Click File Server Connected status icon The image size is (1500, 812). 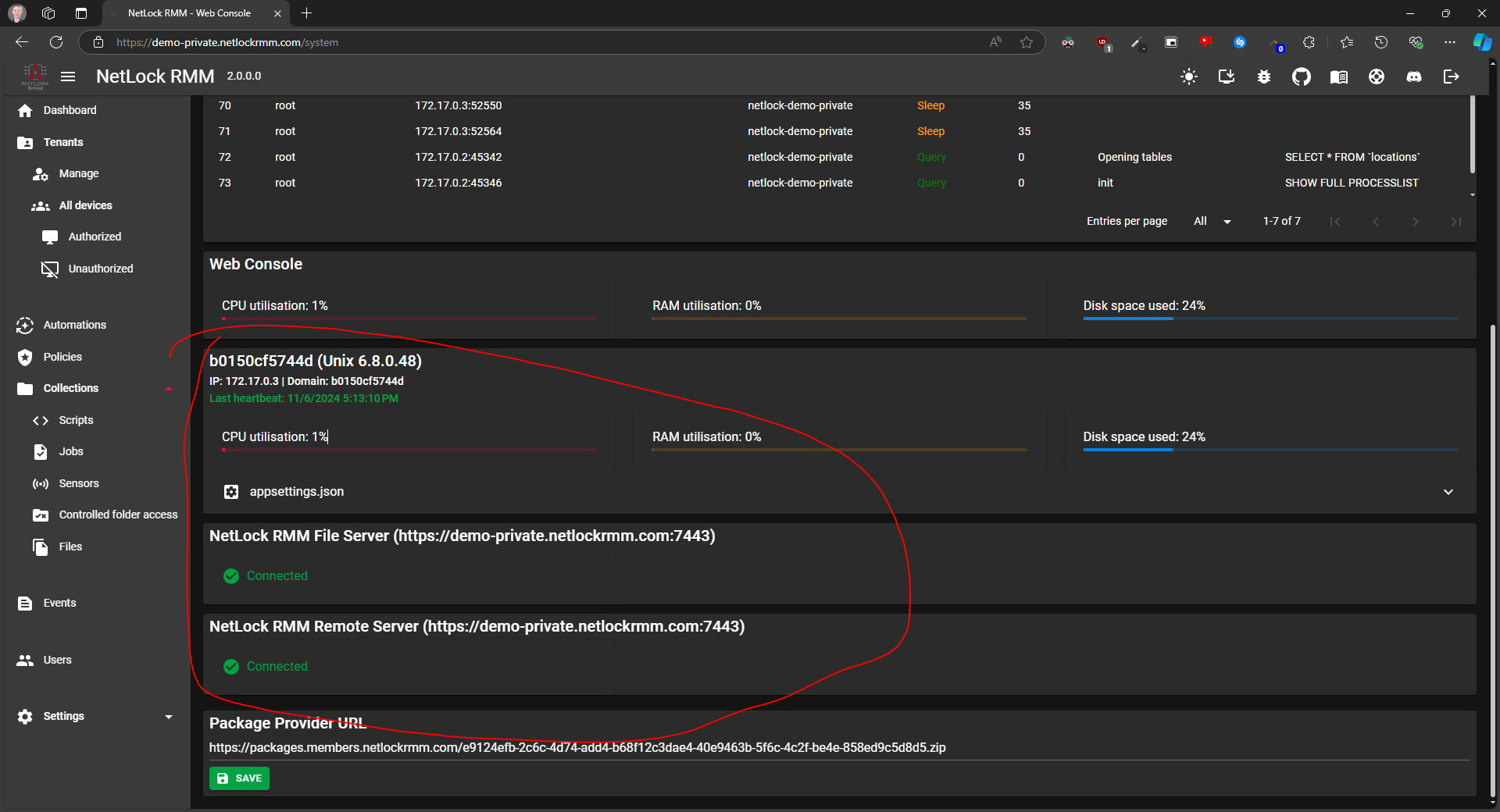231,576
